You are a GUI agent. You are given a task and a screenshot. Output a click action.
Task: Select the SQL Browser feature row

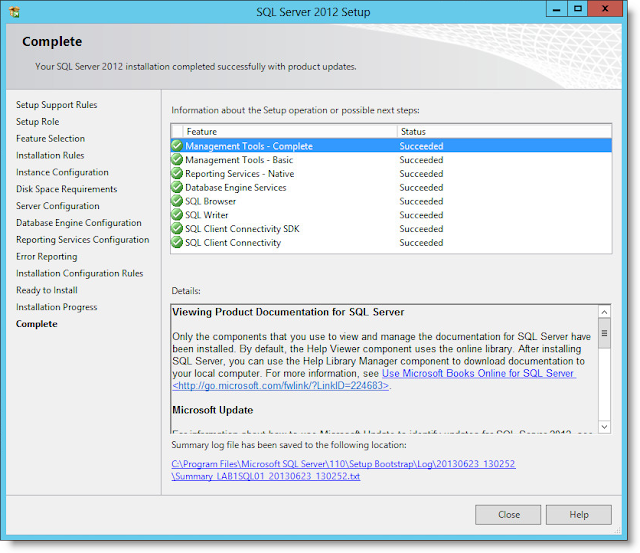[x=391, y=201]
